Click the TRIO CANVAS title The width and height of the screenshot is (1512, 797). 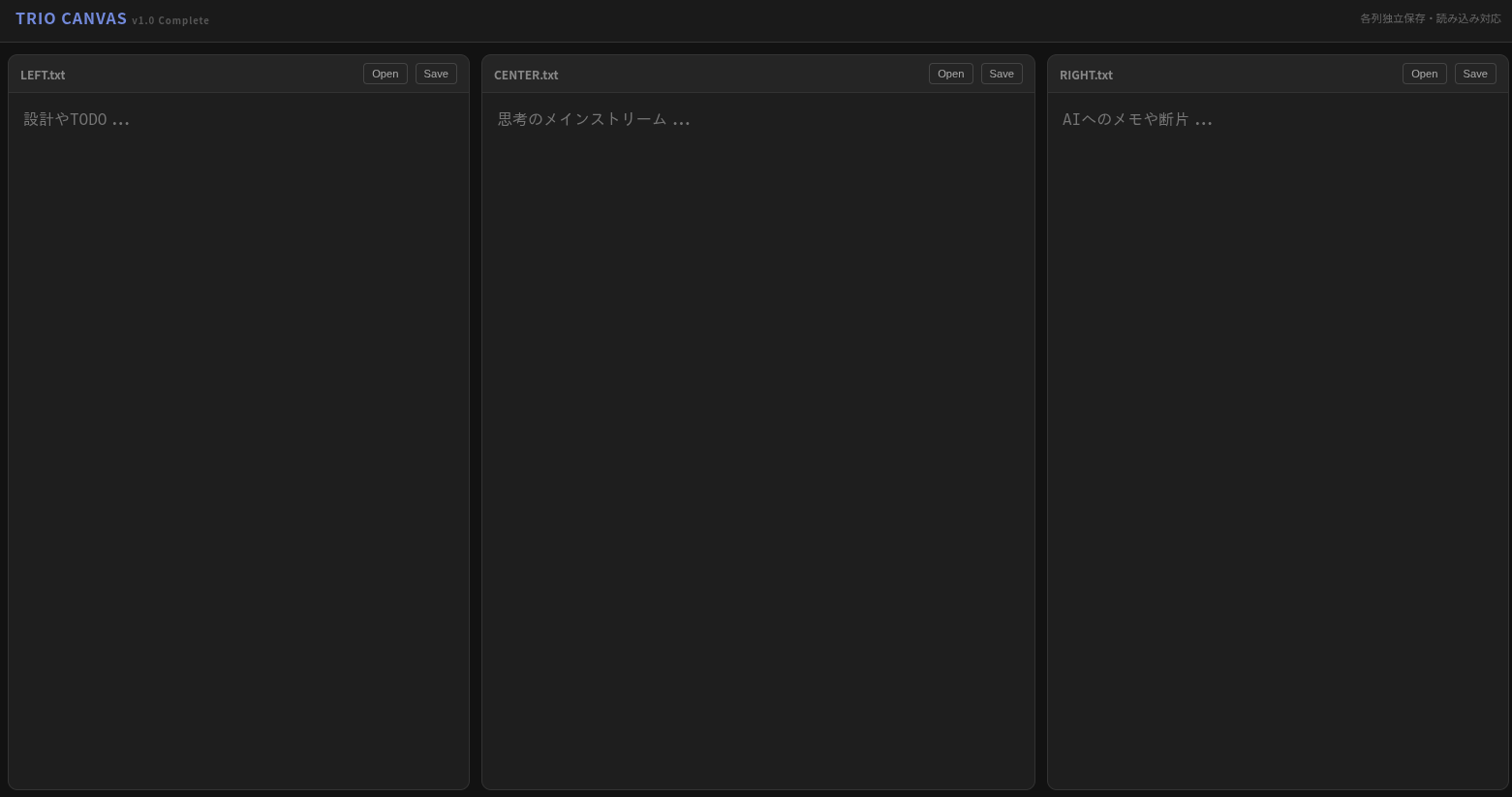tap(71, 18)
